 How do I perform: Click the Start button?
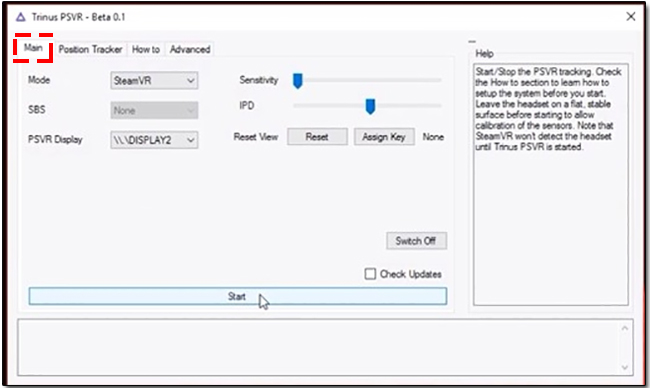click(238, 296)
